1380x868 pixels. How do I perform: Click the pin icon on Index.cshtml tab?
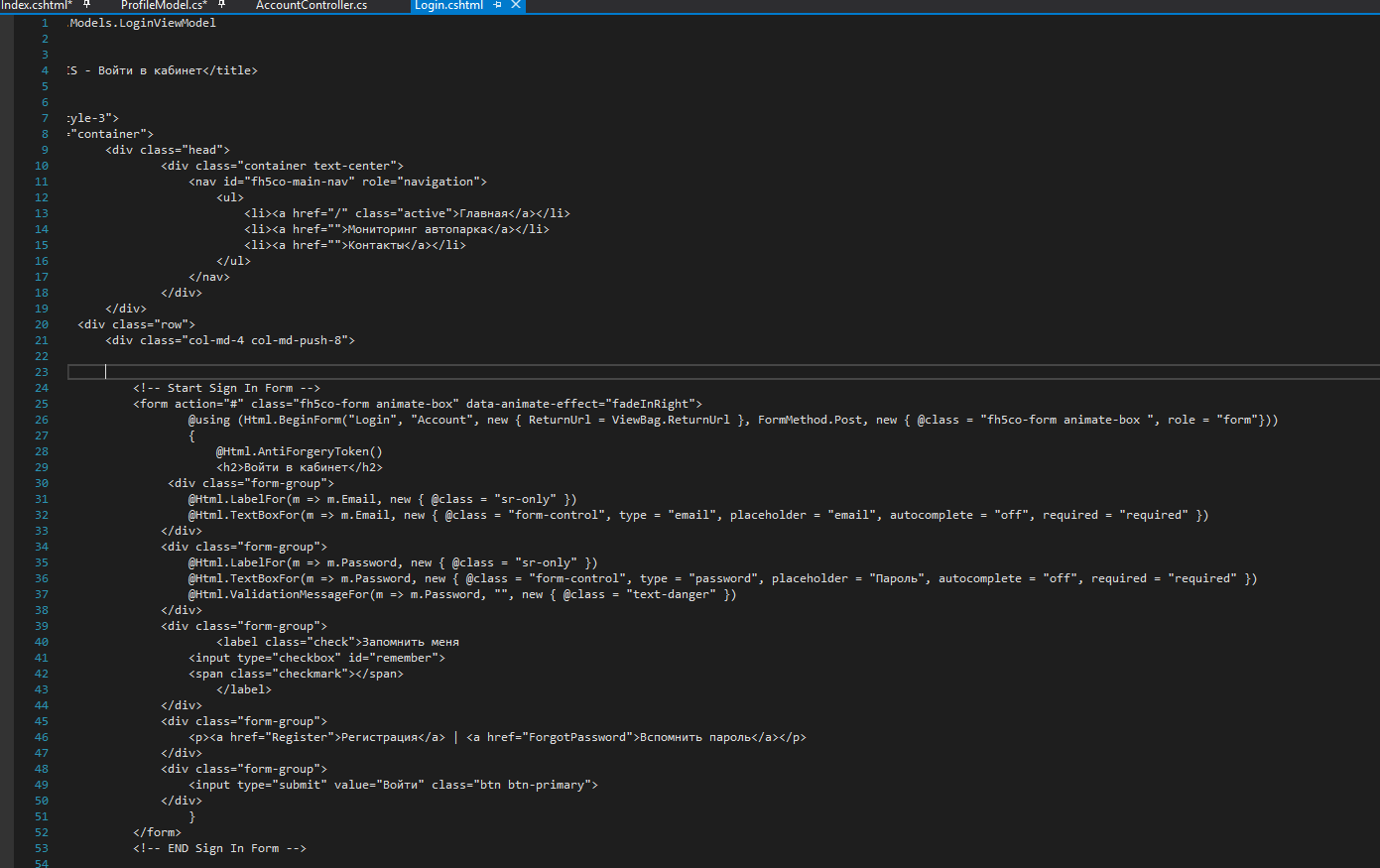[87, 5]
